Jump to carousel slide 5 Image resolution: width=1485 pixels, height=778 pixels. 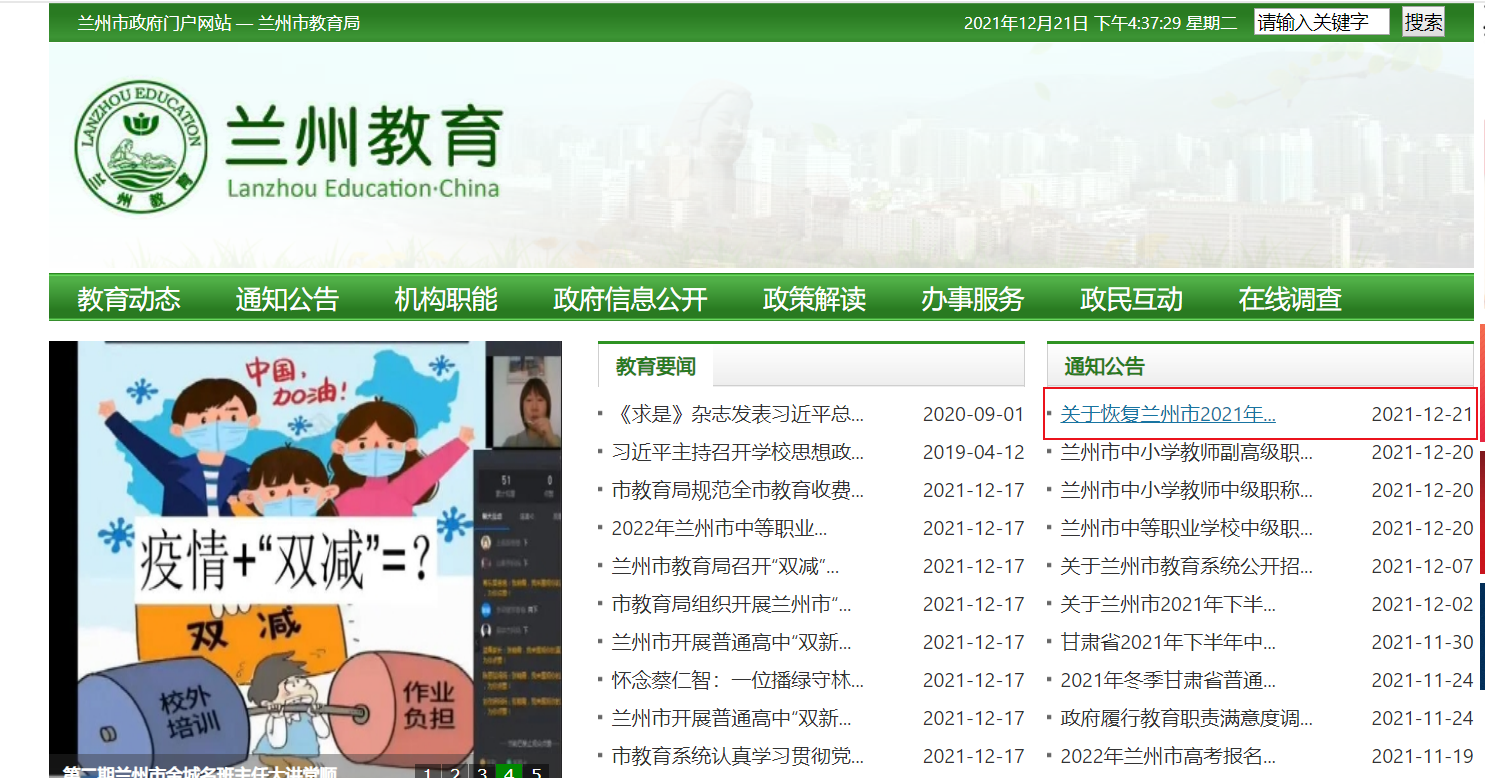click(x=536, y=773)
